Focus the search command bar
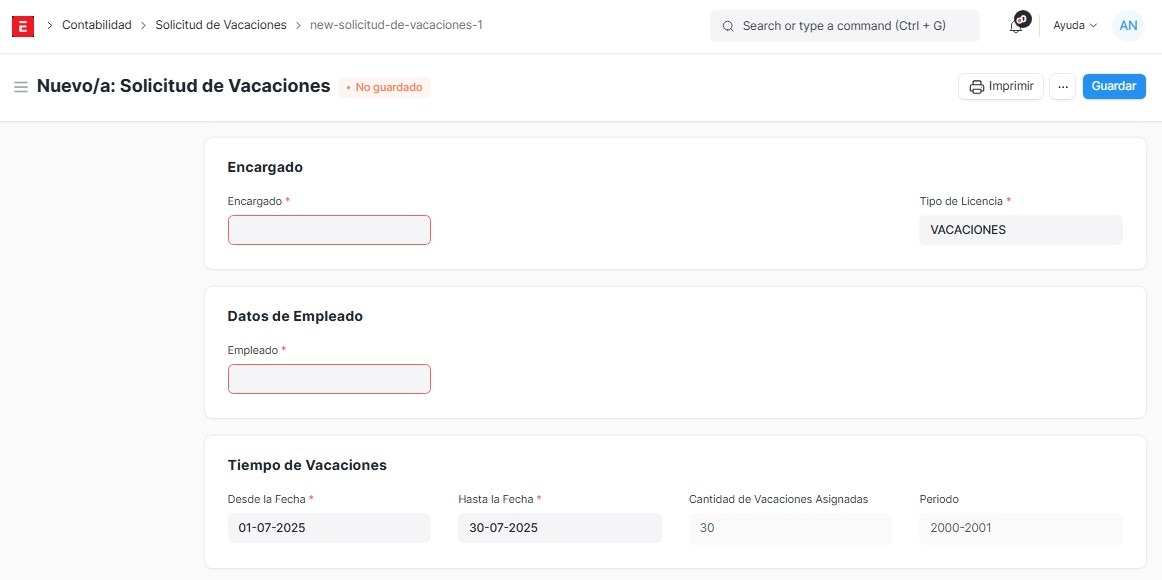This screenshot has width=1162, height=580. tap(844, 26)
